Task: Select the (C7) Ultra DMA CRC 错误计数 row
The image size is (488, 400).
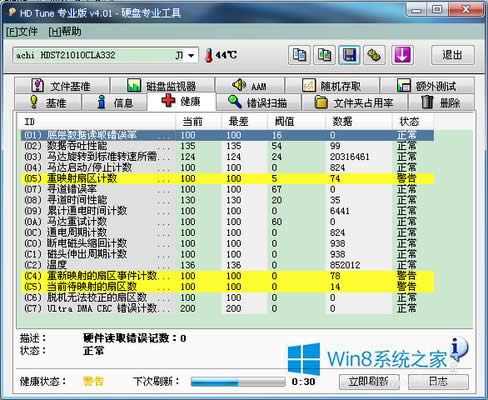Action: coord(227,308)
